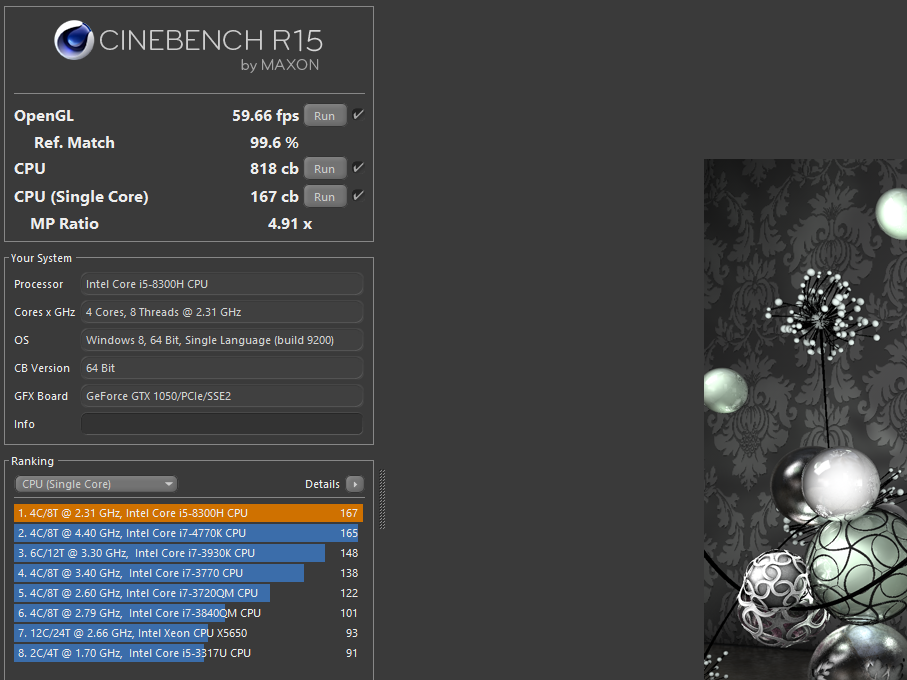
Task: Select the Core i7-4770K ranking row
Action: point(189,533)
